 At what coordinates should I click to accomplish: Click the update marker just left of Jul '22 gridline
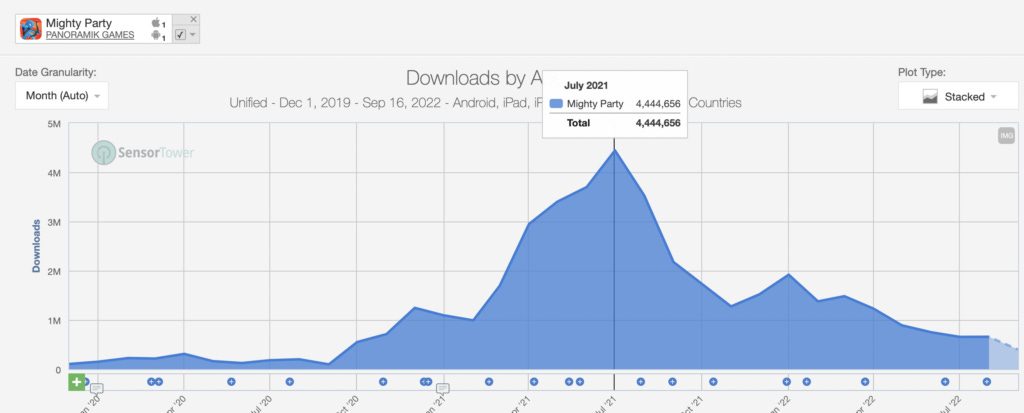945,382
